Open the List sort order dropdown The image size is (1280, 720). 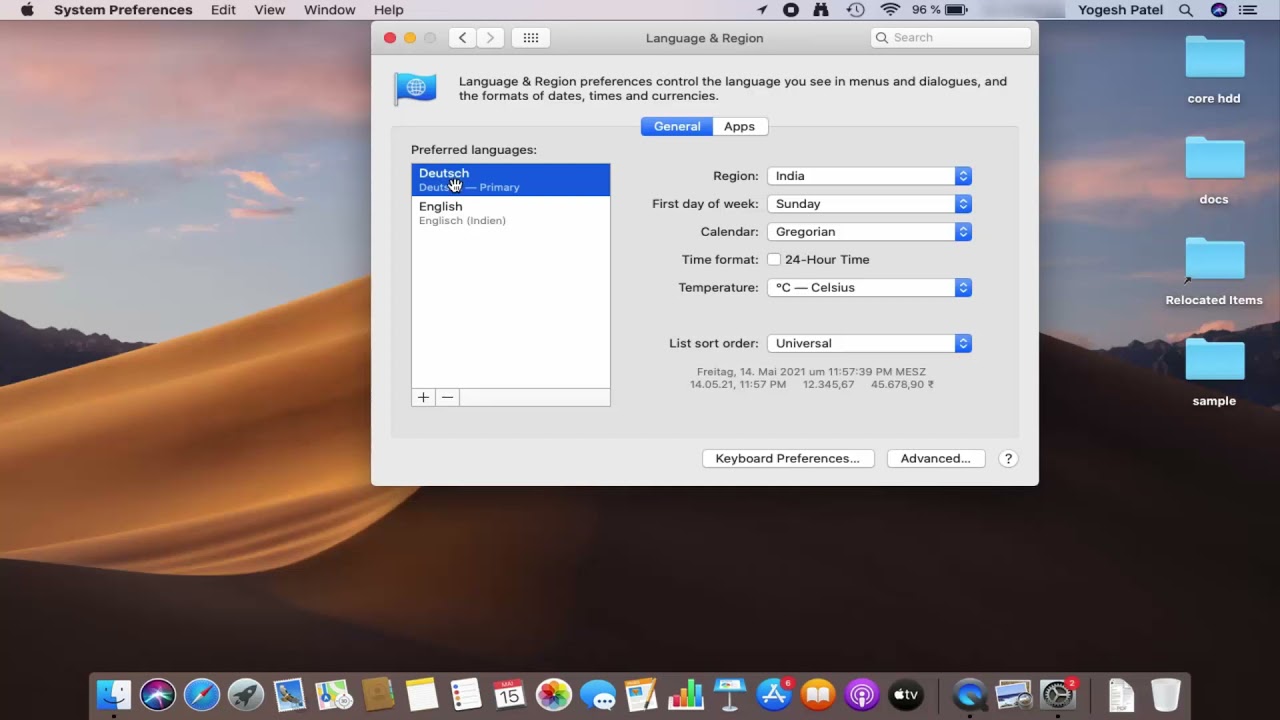869,343
